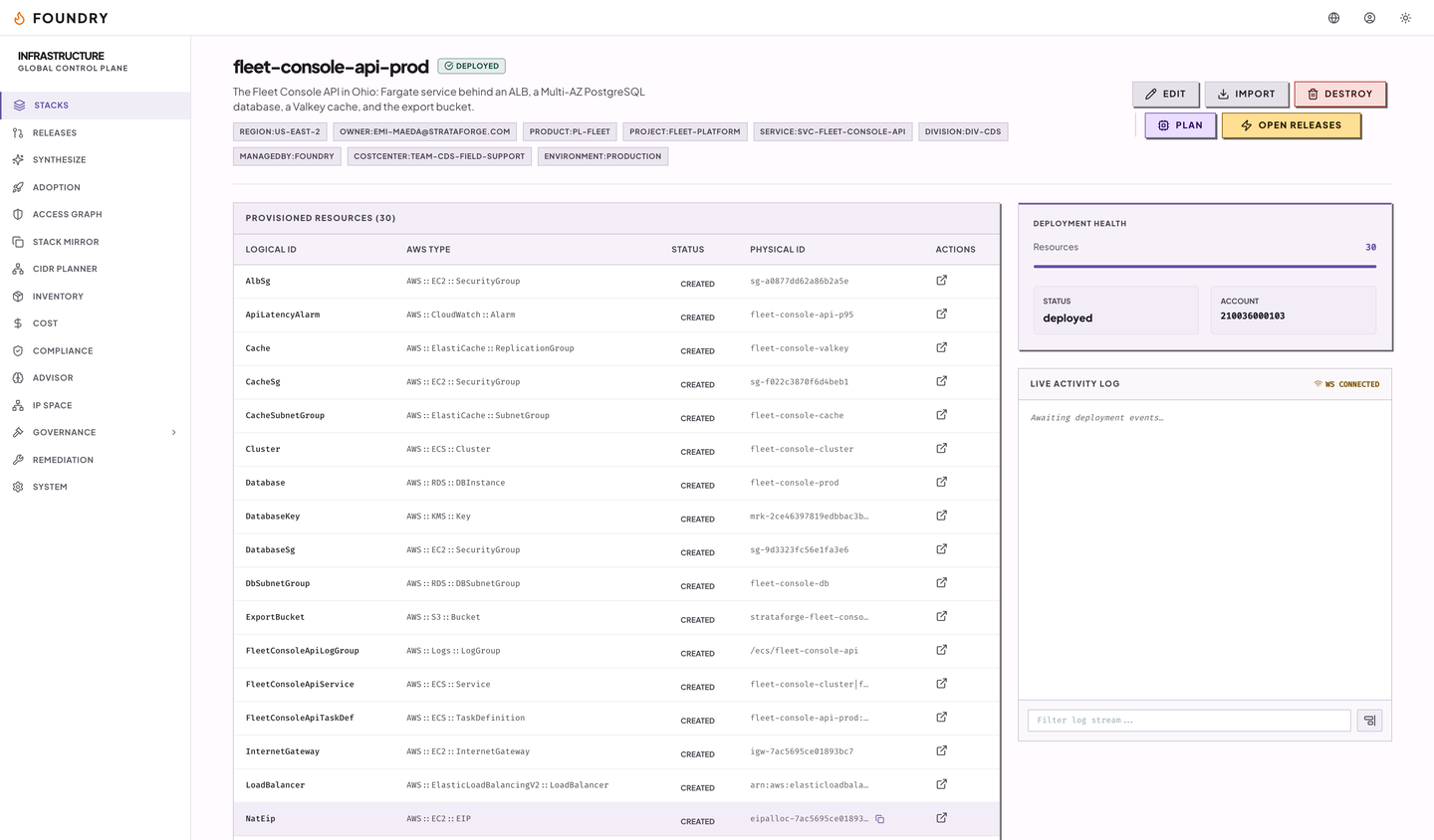Click the Destroy stack button
Screen dimensions: 1434x840
tap(1339, 94)
